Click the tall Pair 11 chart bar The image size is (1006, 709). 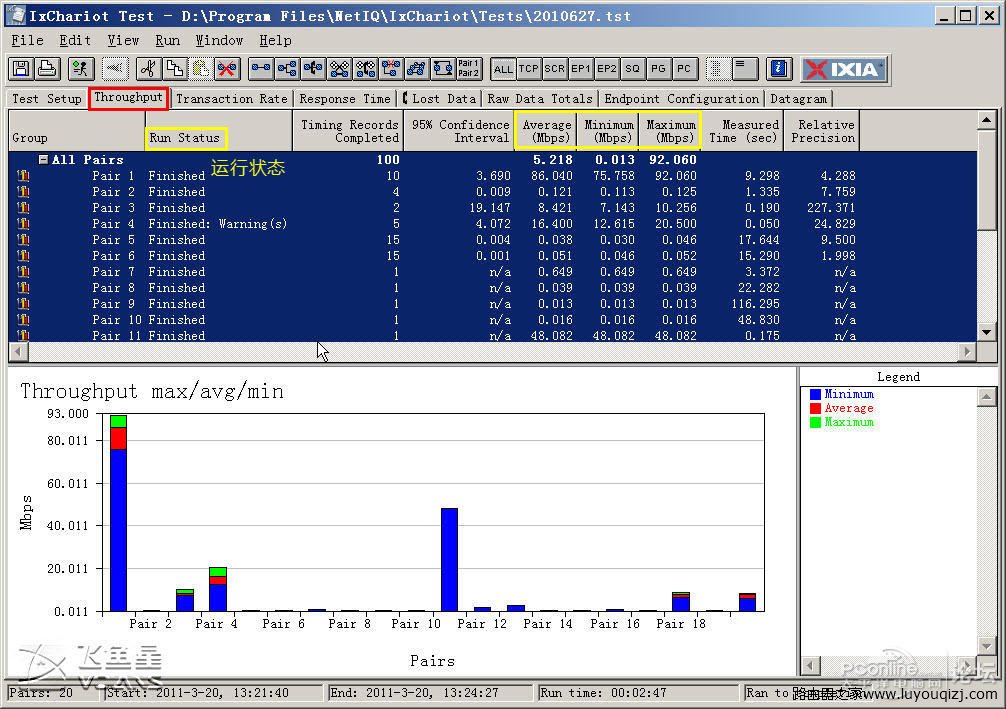click(x=449, y=560)
